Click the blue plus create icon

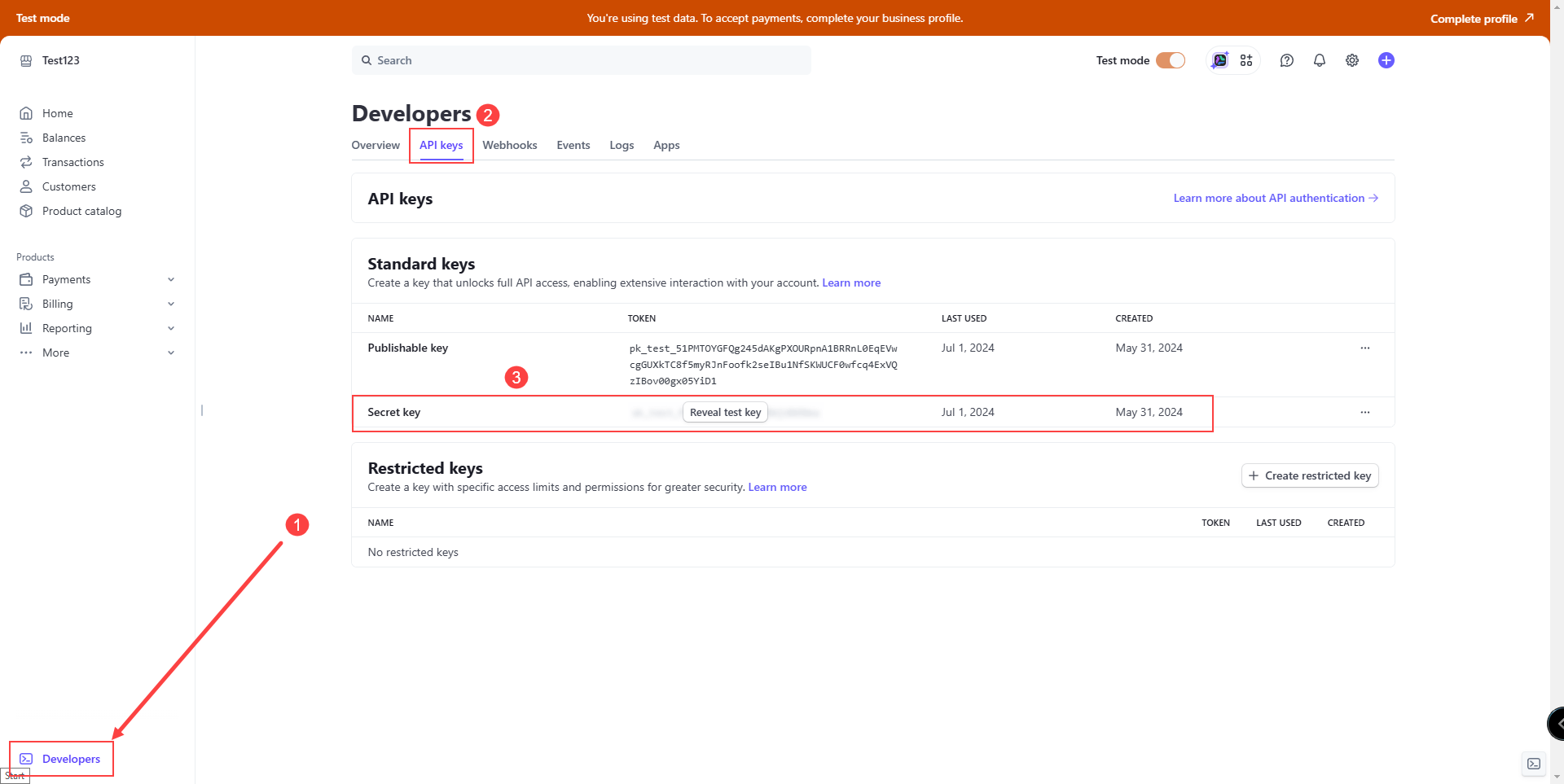1386,60
